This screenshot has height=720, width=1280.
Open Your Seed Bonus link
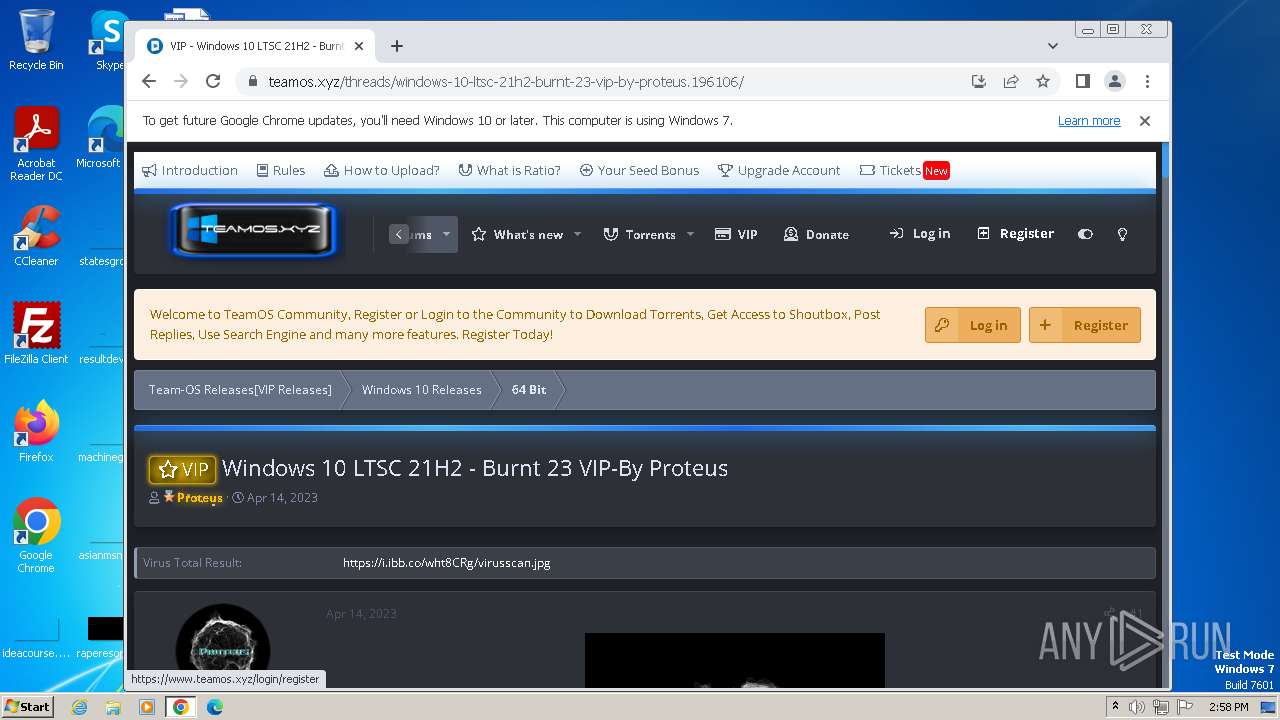(x=639, y=170)
